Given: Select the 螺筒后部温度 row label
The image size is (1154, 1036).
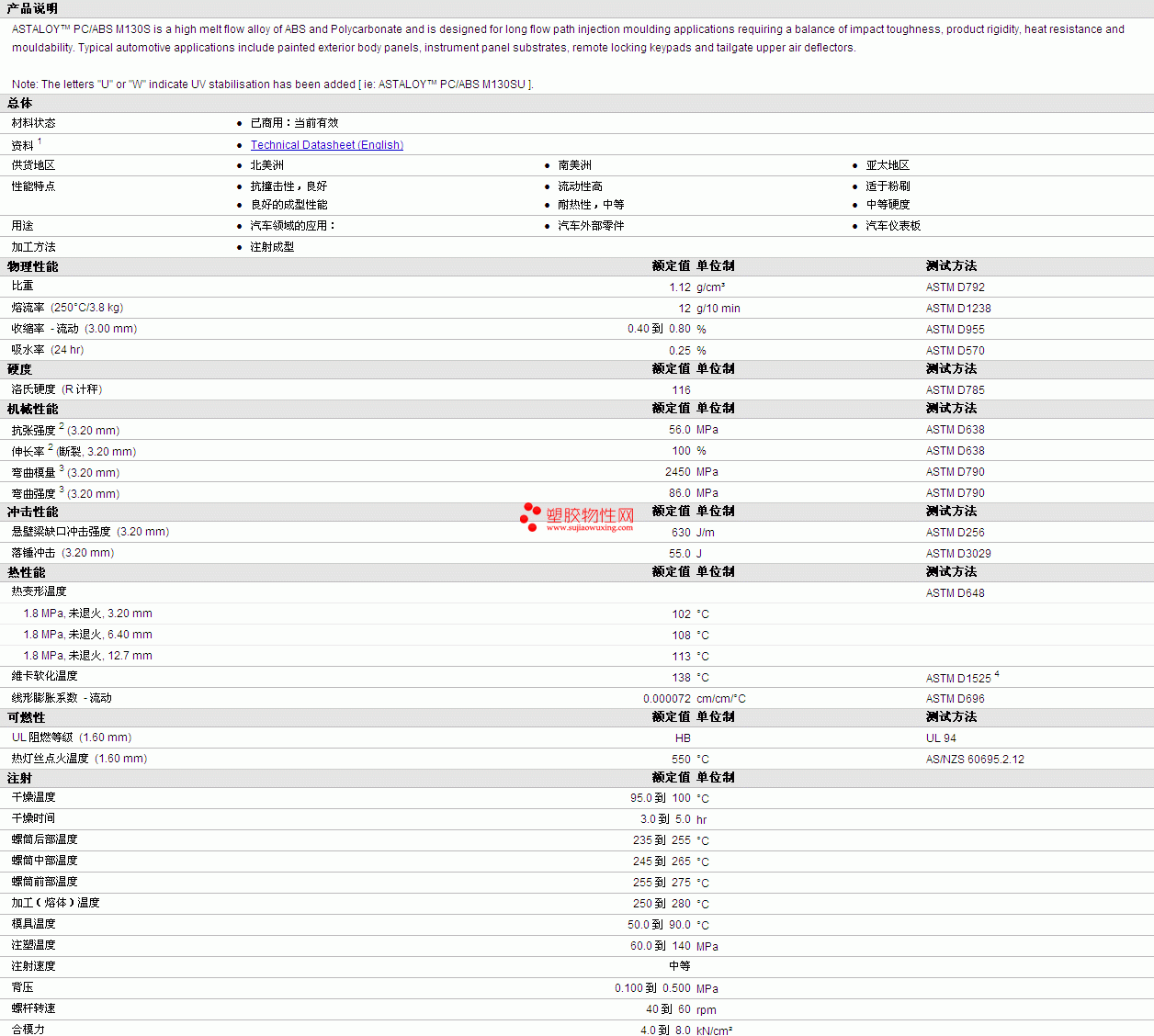Looking at the screenshot, I should tap(44, 839).
